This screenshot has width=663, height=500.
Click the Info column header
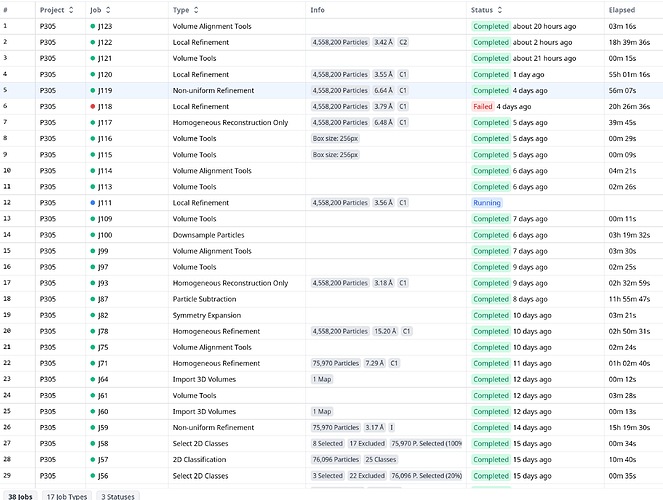point(318,10)
